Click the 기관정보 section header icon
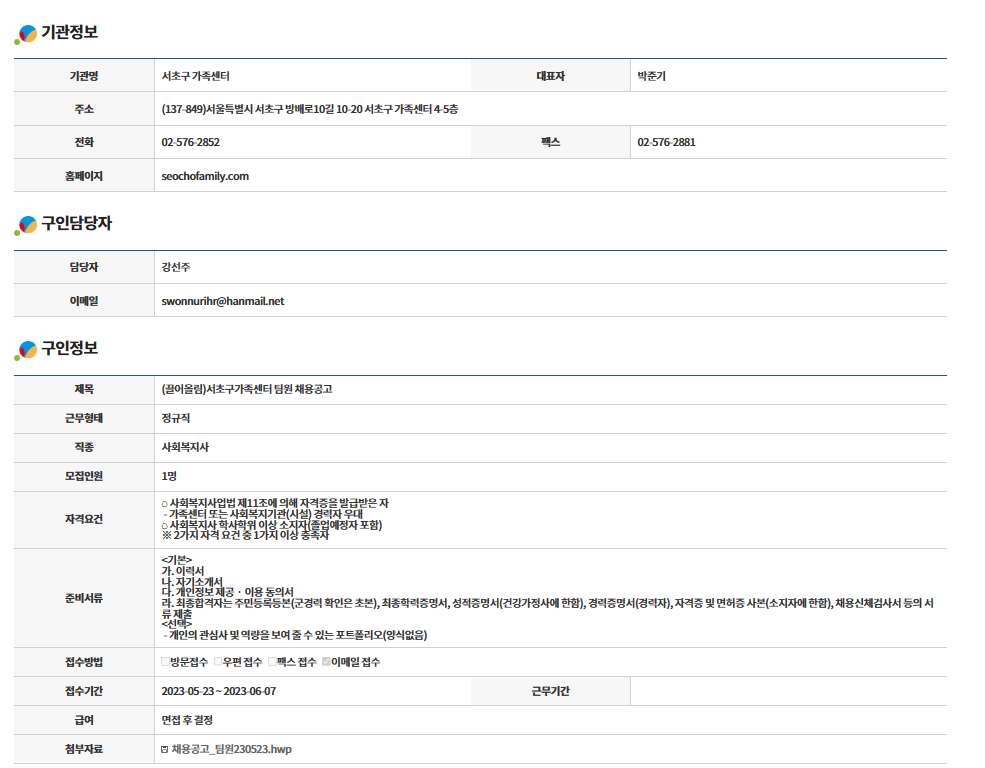This screenshot has height=768, width=985. click(26, 34)
